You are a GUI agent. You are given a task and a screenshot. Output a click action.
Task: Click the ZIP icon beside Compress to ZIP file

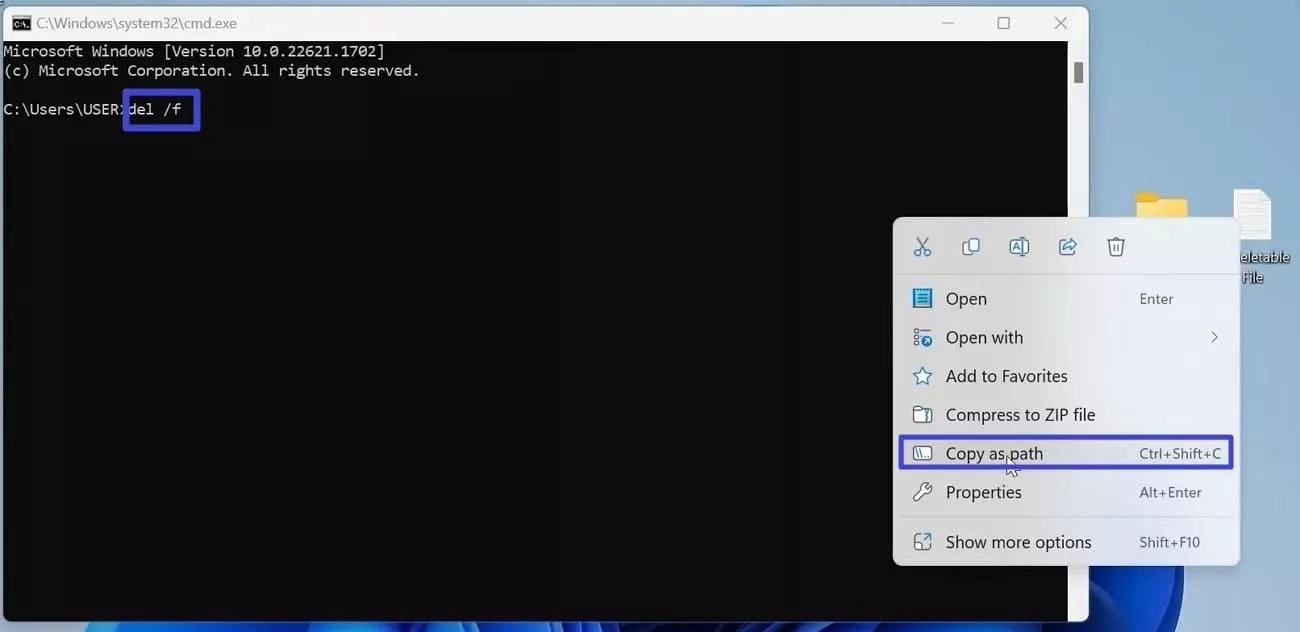tap(921, 414)
